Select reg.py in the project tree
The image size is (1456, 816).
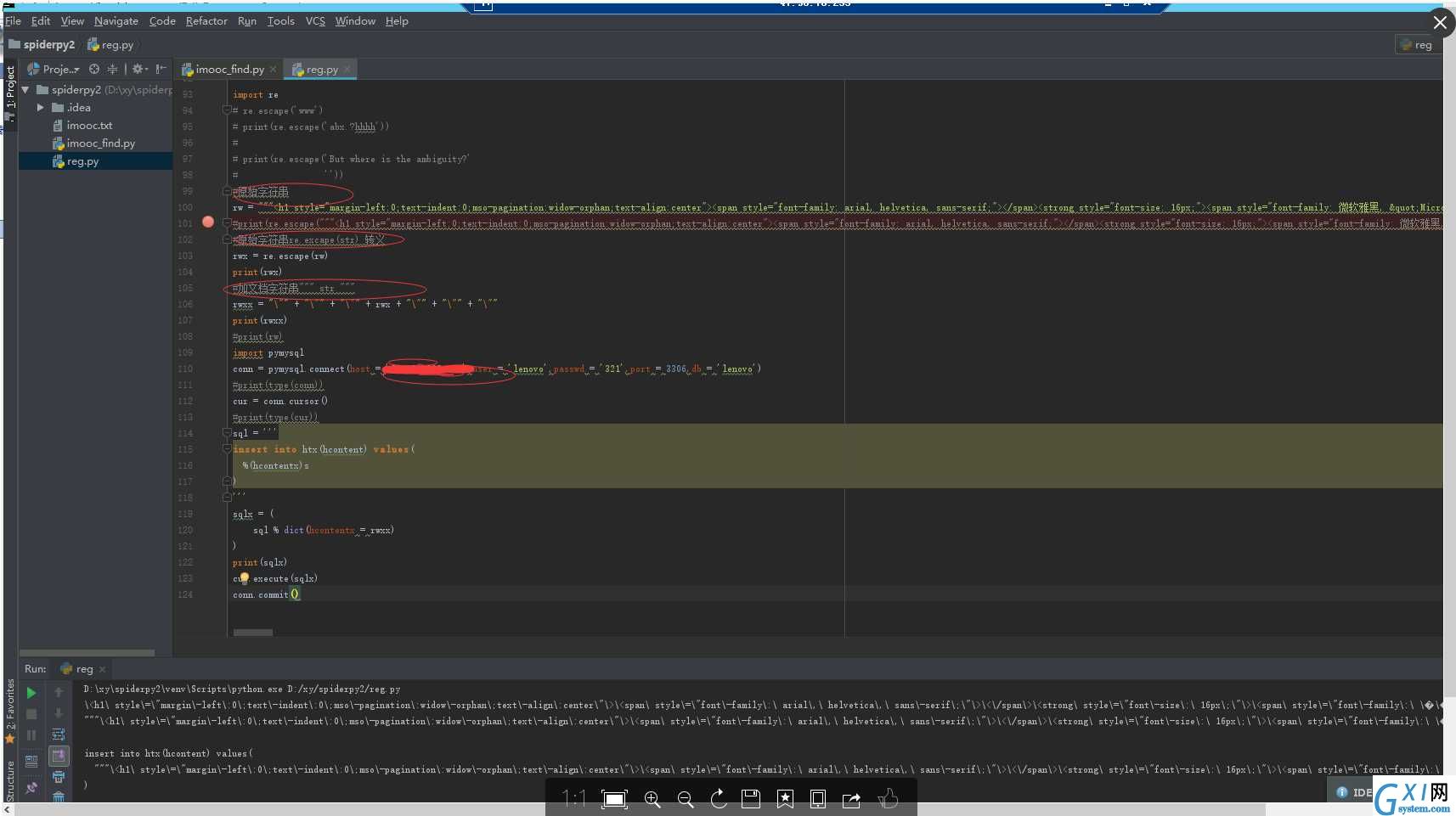82,161
